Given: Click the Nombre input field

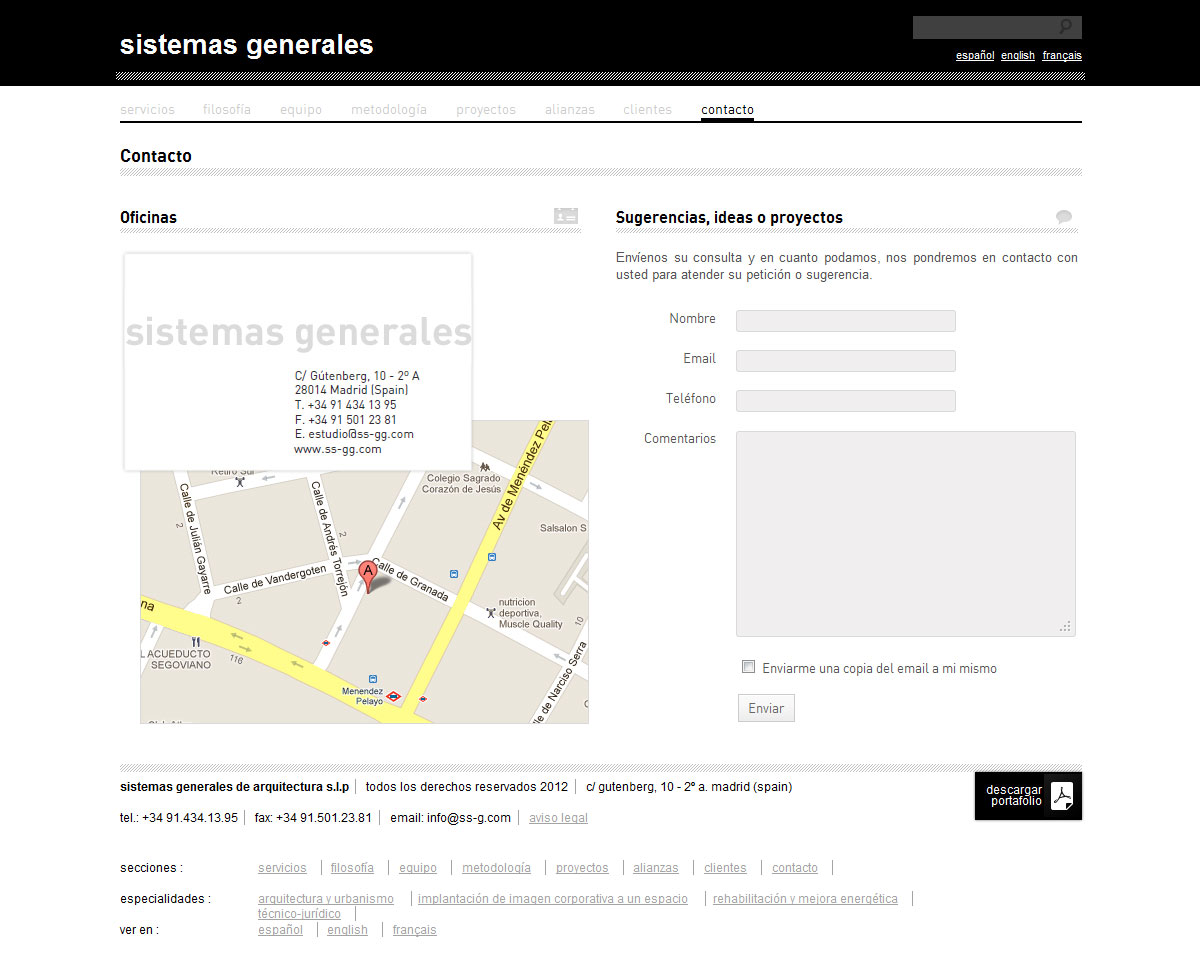Looking at the screenshot, I should click(845, 320).
